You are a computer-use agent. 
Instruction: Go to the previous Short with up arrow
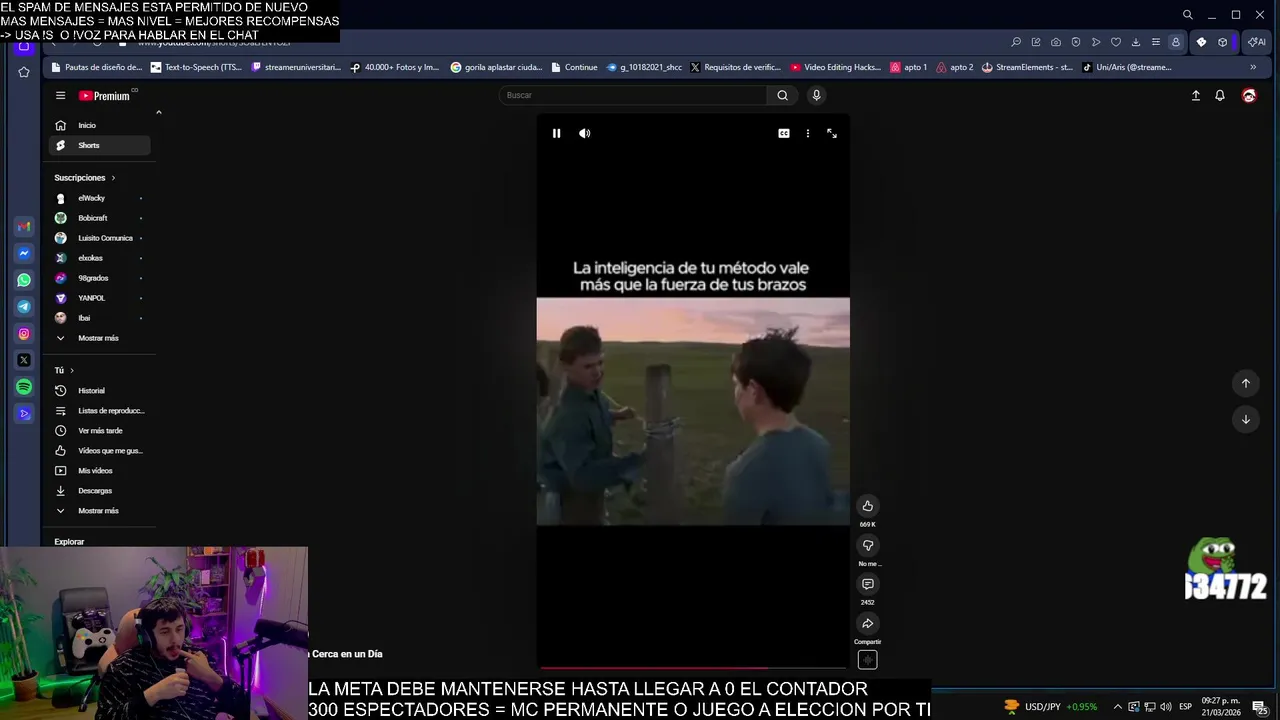(x=1246, y=383)
